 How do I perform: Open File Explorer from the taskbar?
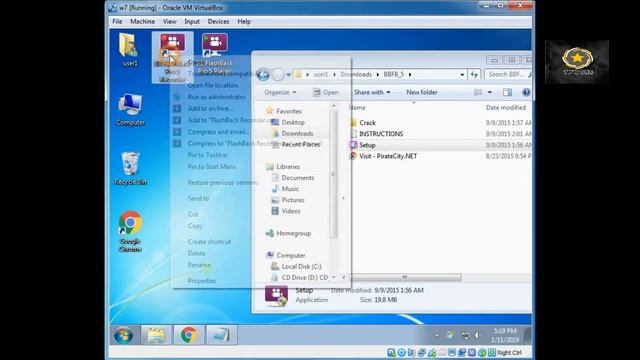point(156,335)
